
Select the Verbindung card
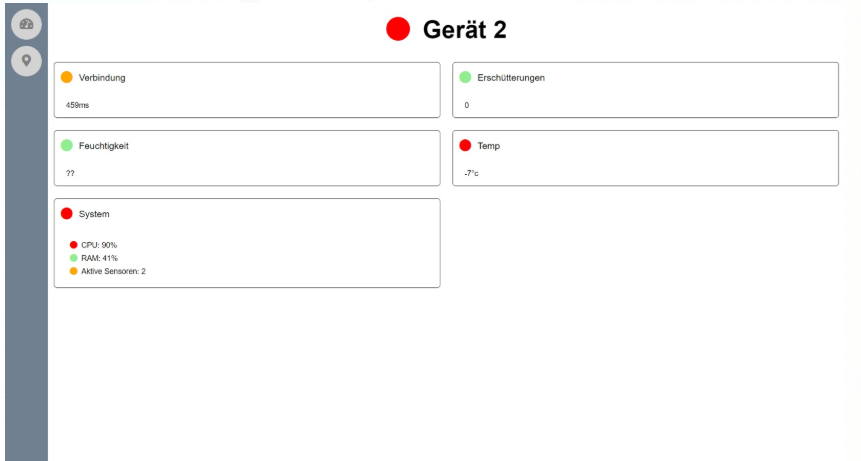[247, 90]
